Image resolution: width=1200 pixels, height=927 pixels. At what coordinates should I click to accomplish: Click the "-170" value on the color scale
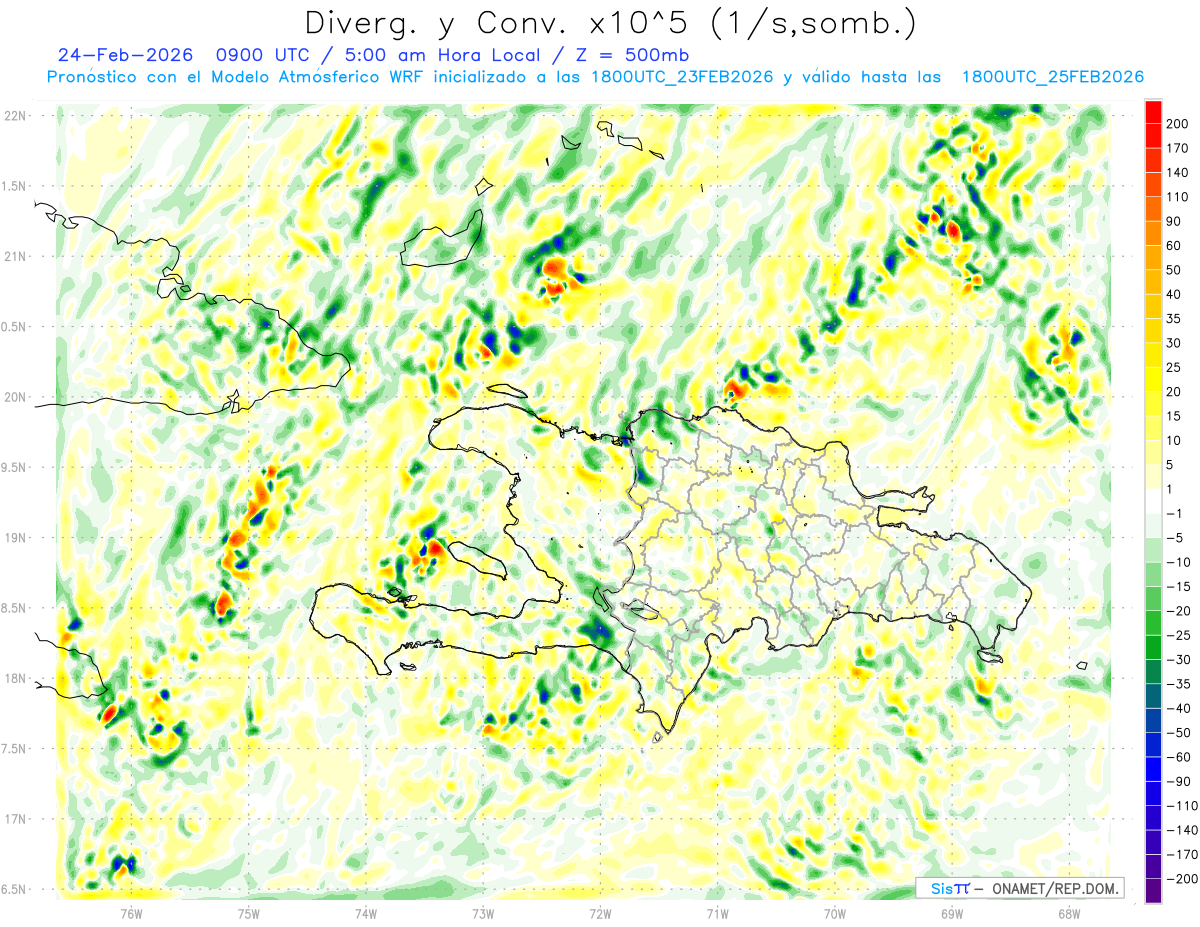[1183, 855]
